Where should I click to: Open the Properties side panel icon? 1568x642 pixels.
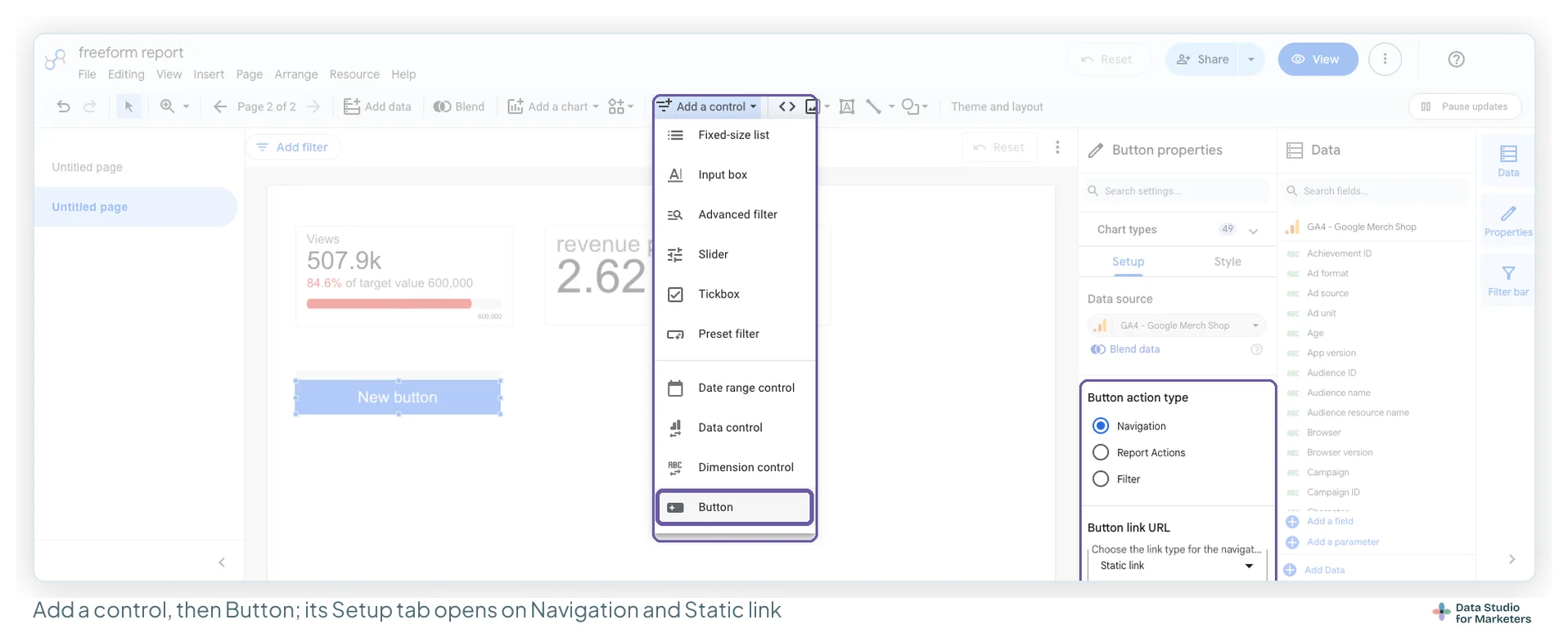click(1508, 221)
